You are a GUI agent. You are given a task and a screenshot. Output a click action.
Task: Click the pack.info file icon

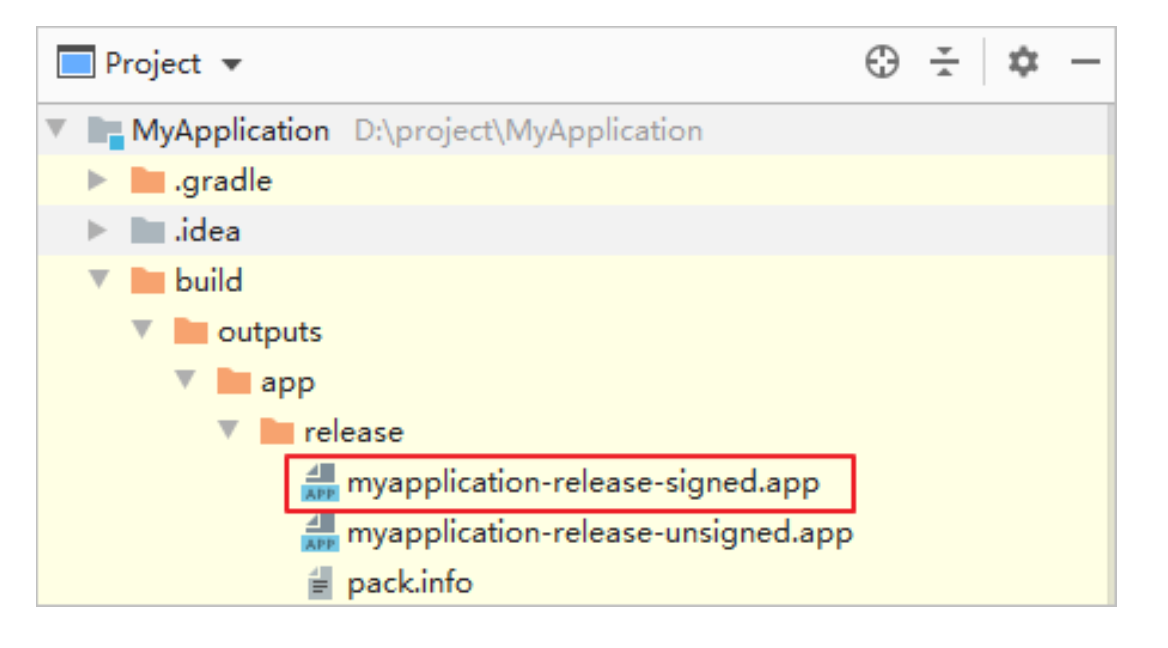coord(320,583)
